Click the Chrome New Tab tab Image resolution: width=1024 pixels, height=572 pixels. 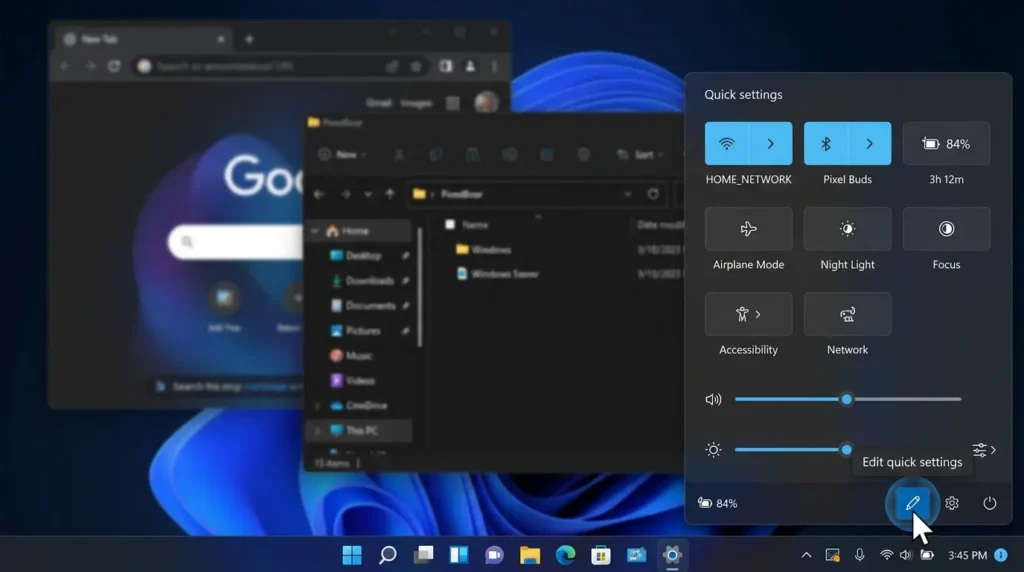click(145, 39)
